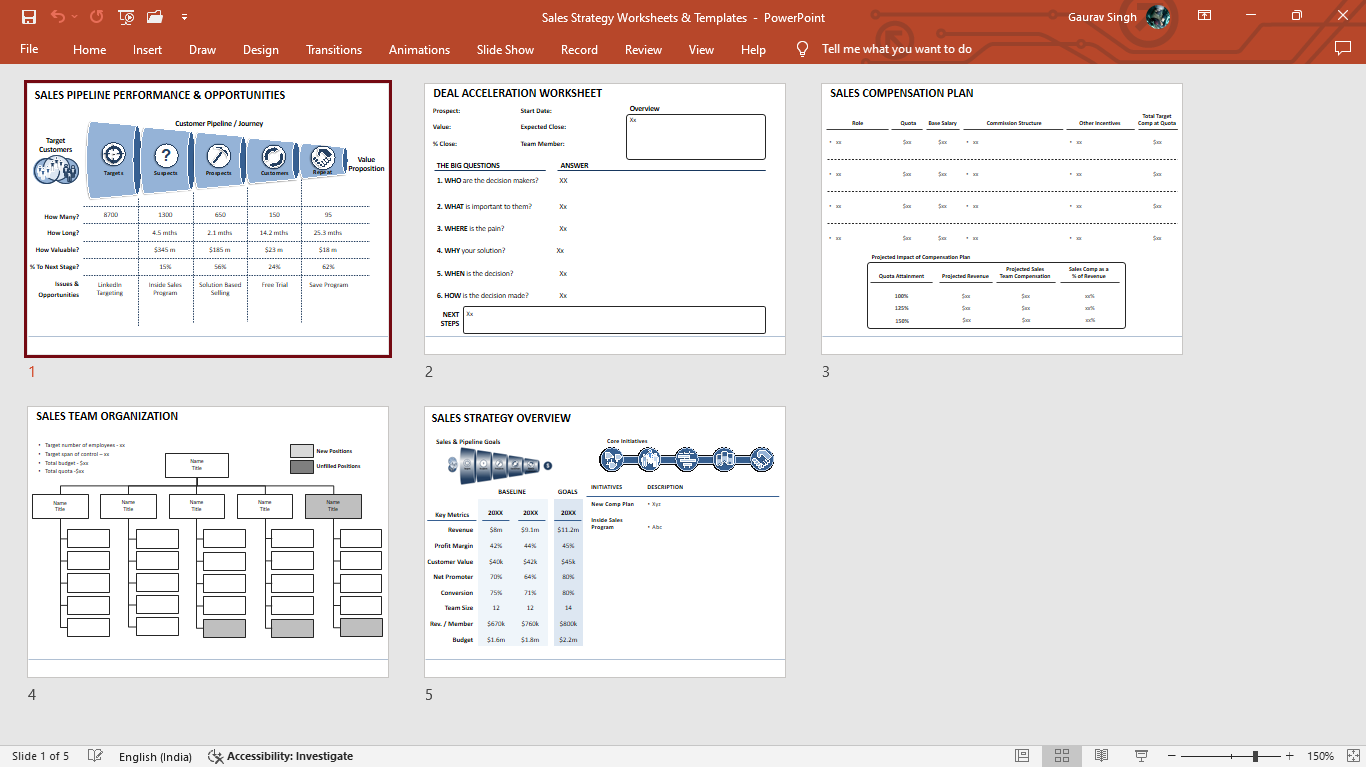Open Ribbon Display Options

coord(1205,16)
